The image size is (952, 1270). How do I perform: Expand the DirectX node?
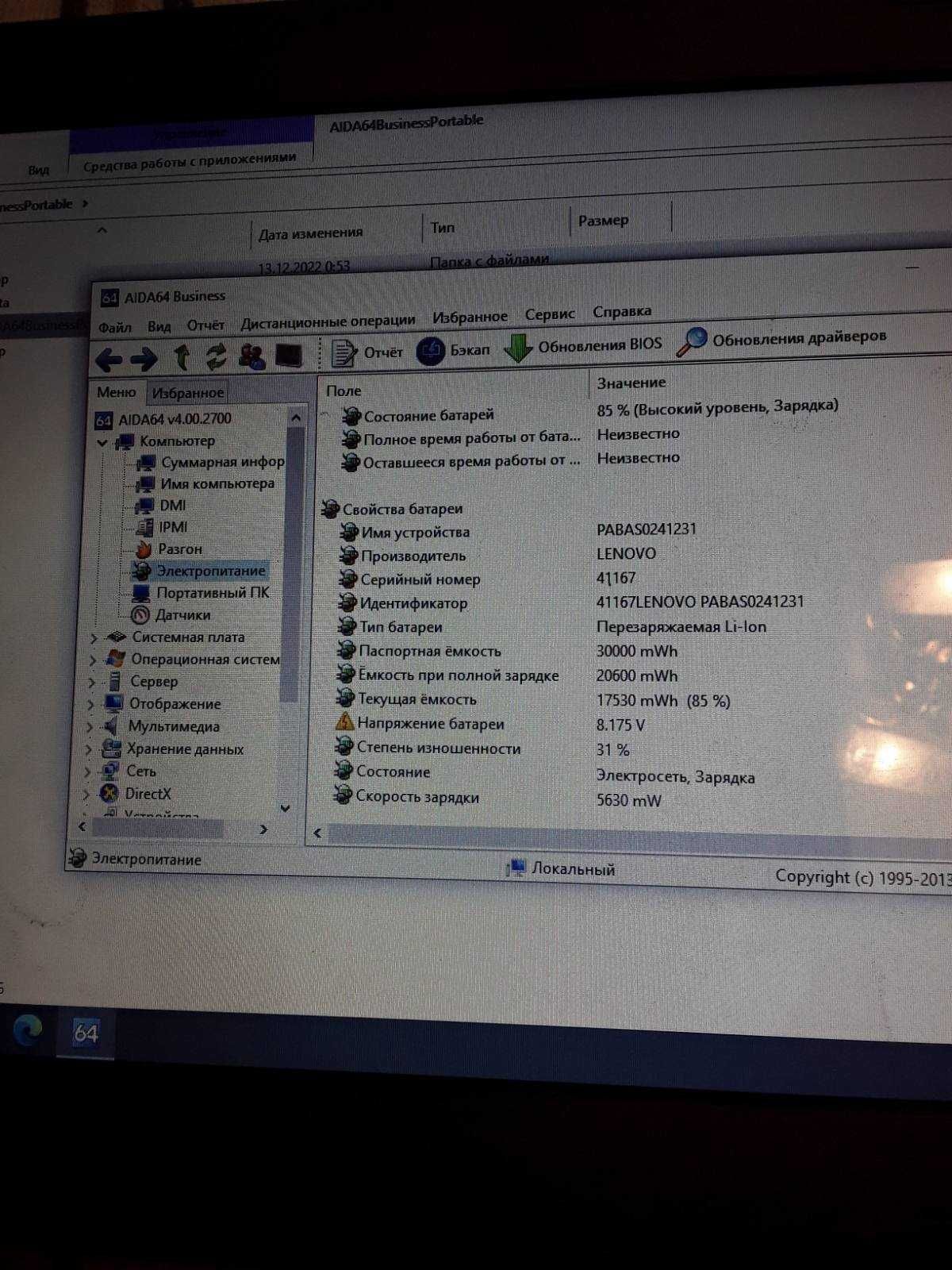coord(87,793)
